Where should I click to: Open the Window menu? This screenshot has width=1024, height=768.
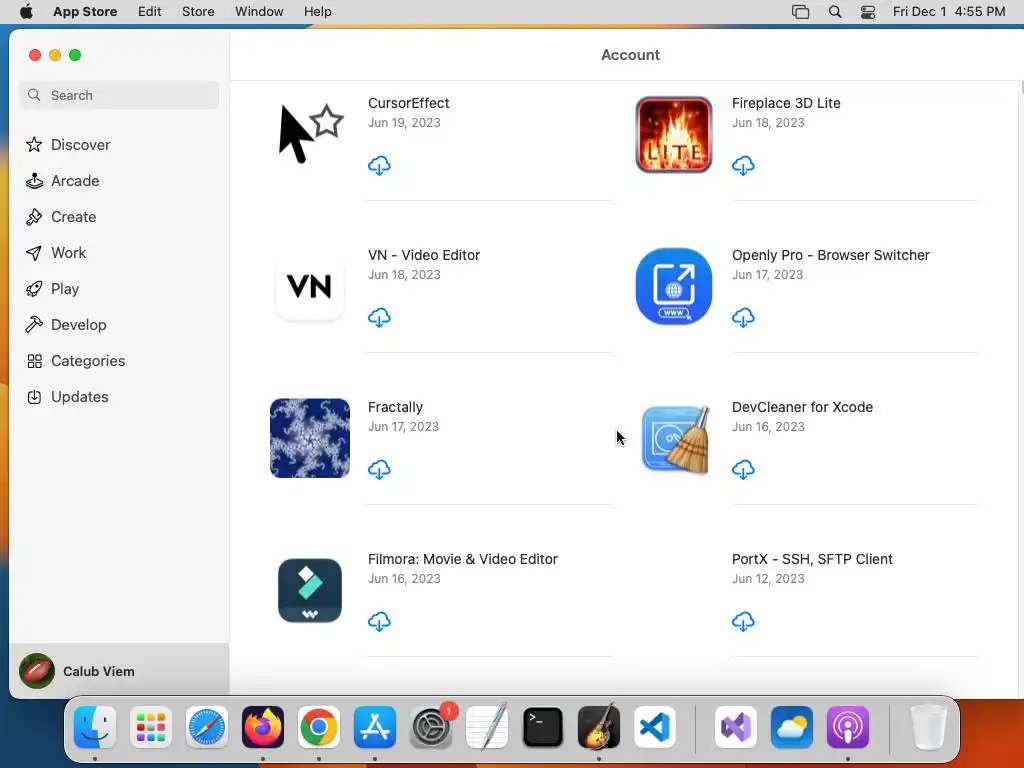[x=259, y=12]
